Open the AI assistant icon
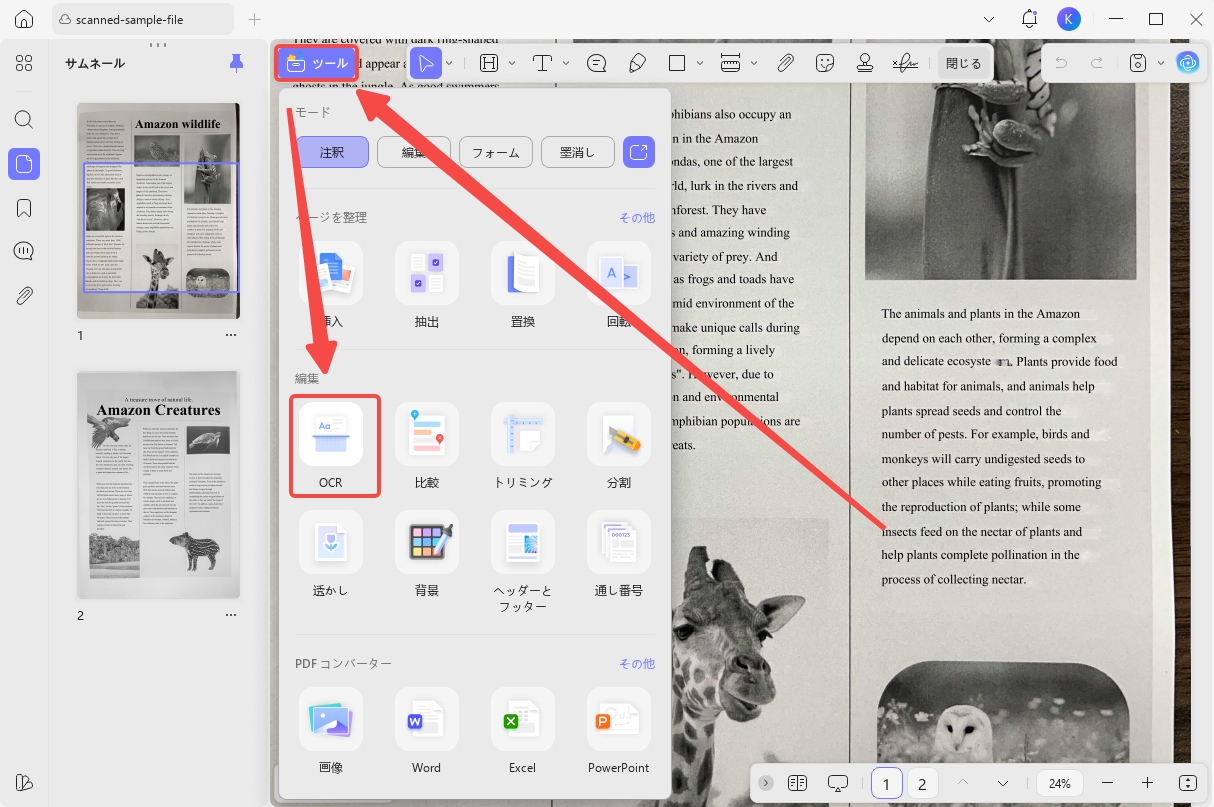 point(1187,63)
